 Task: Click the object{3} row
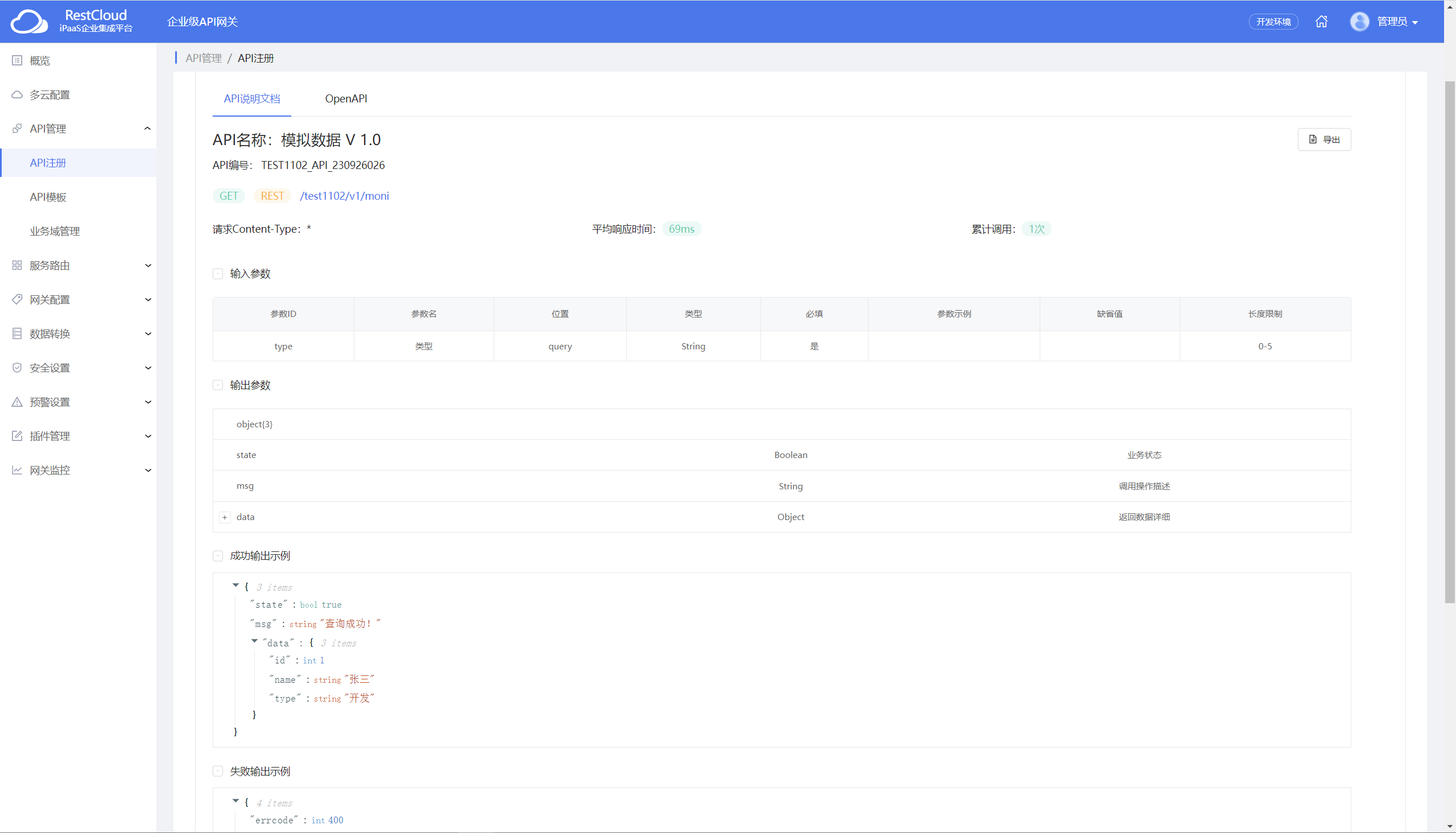[782, 424]
